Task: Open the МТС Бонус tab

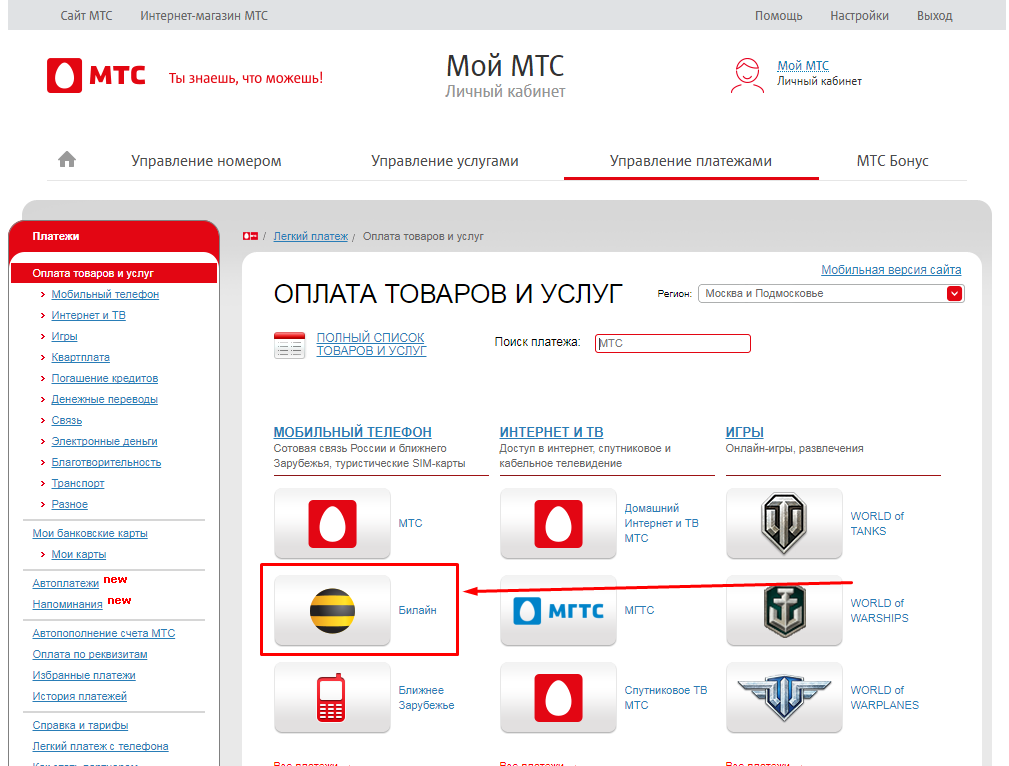Action: 892,161
